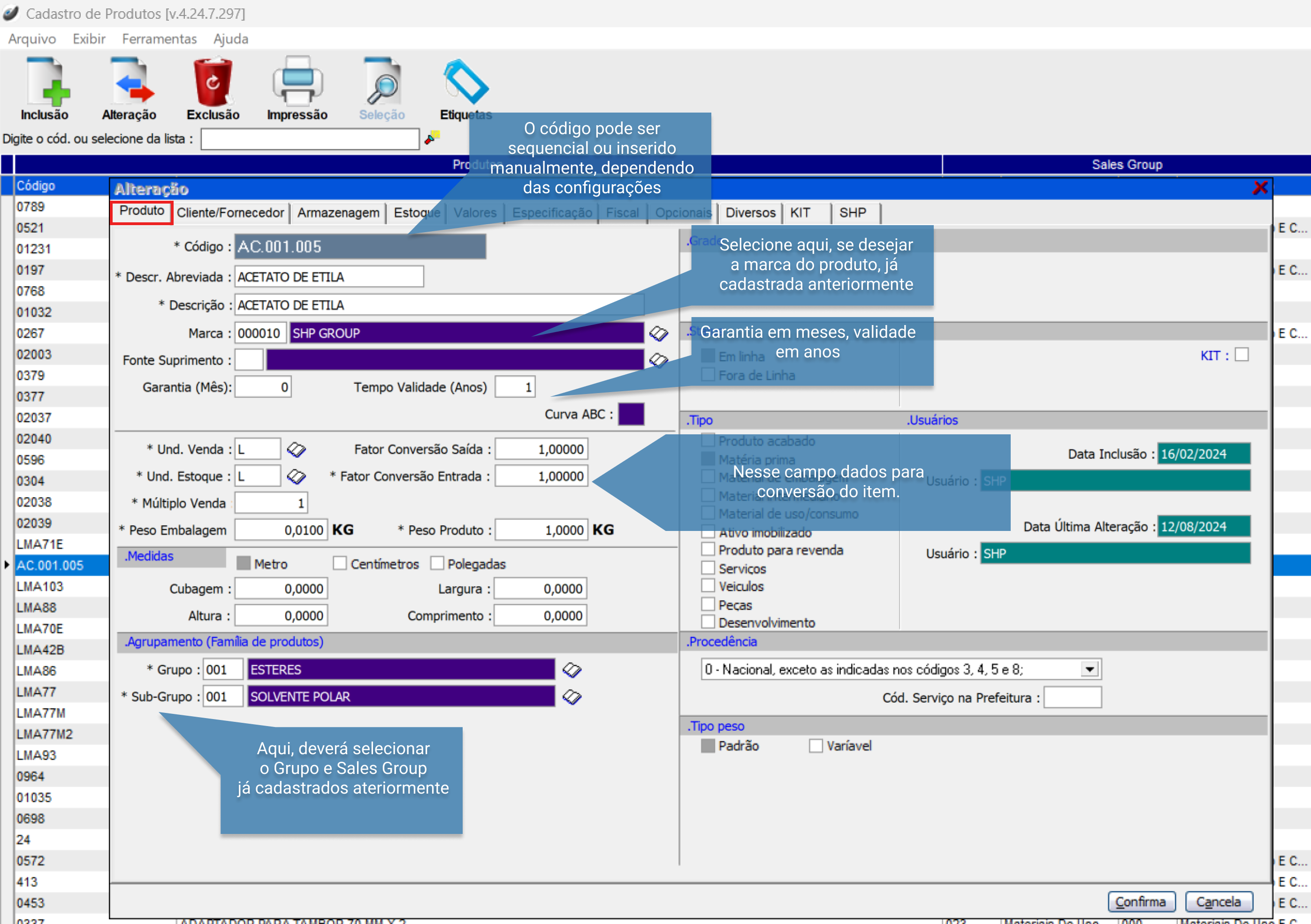Expand the Procedência dropdown list
1311x924 pixels.
coord(1090,669)
